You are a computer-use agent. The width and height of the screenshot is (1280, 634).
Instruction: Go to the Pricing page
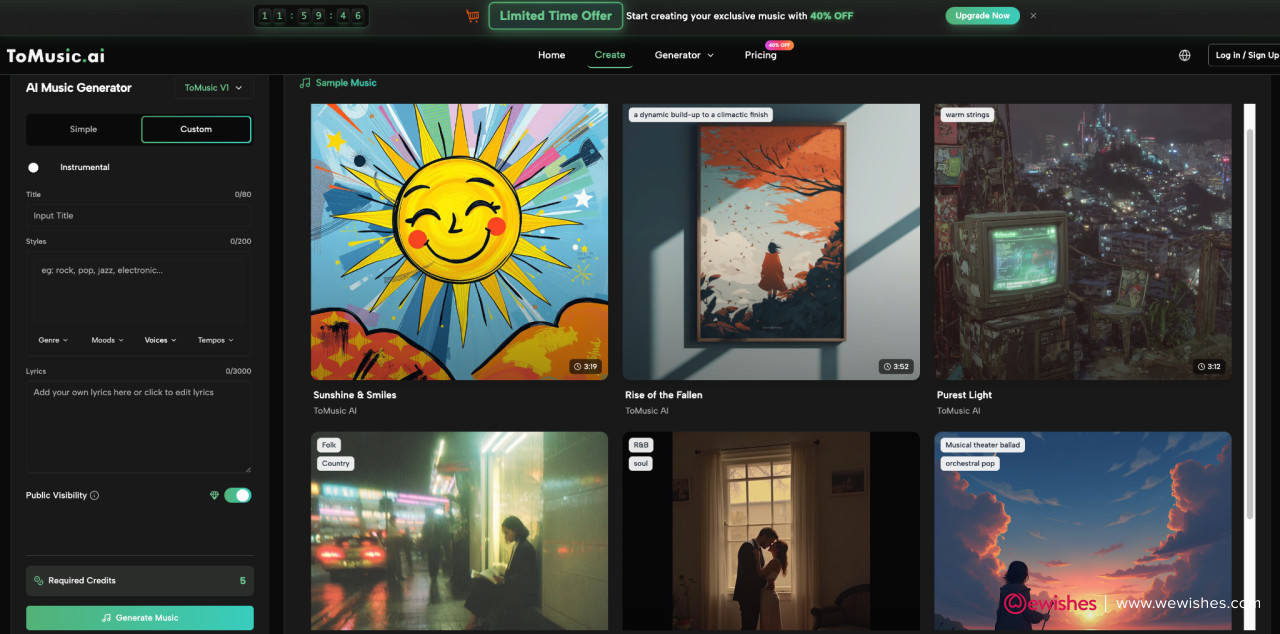click(760, 55)
